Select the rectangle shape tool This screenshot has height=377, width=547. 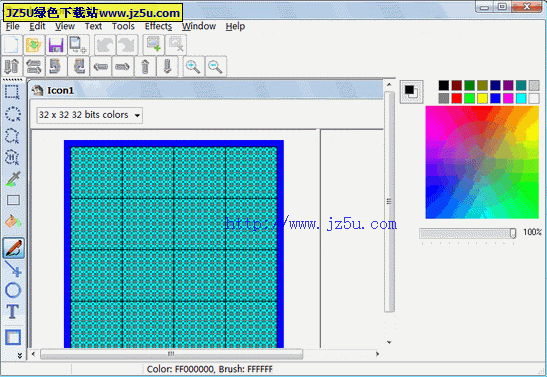13,337
